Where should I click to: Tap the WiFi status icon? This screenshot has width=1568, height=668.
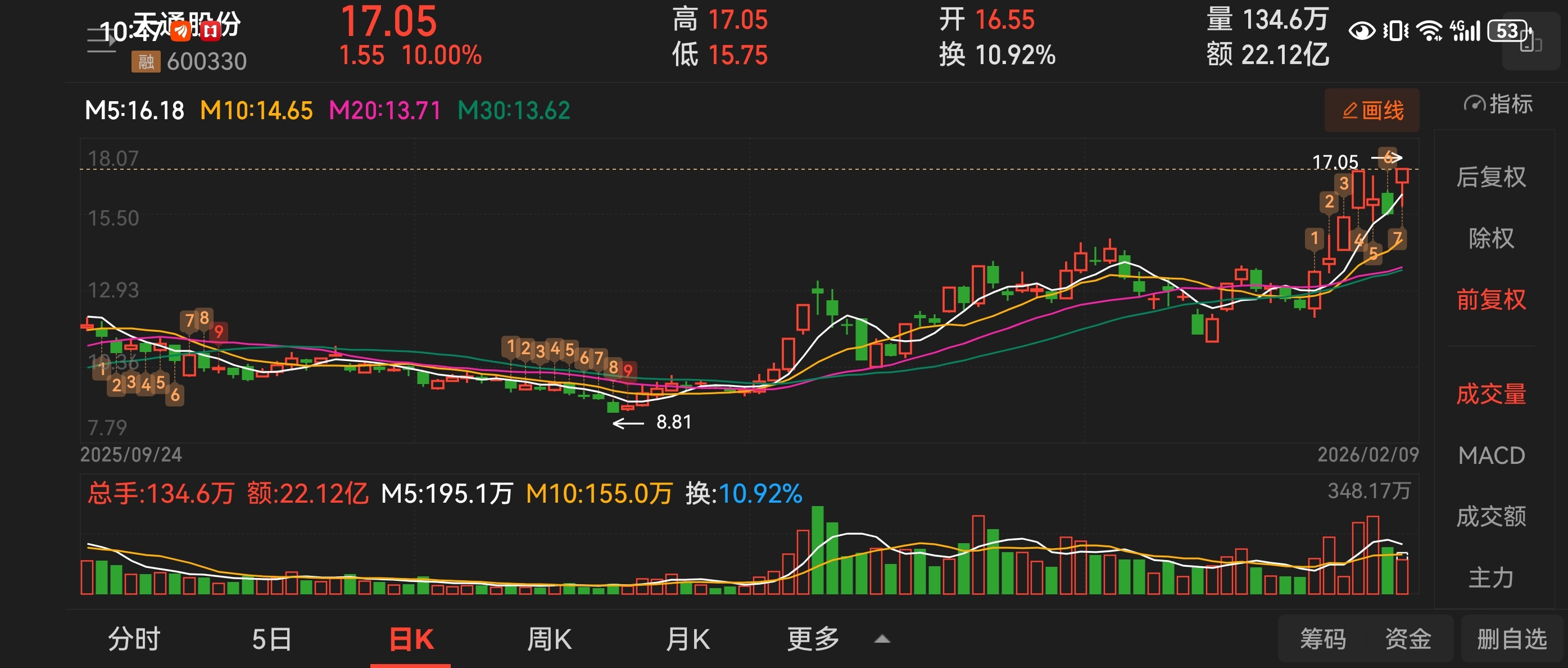(x=1428, y=30)
